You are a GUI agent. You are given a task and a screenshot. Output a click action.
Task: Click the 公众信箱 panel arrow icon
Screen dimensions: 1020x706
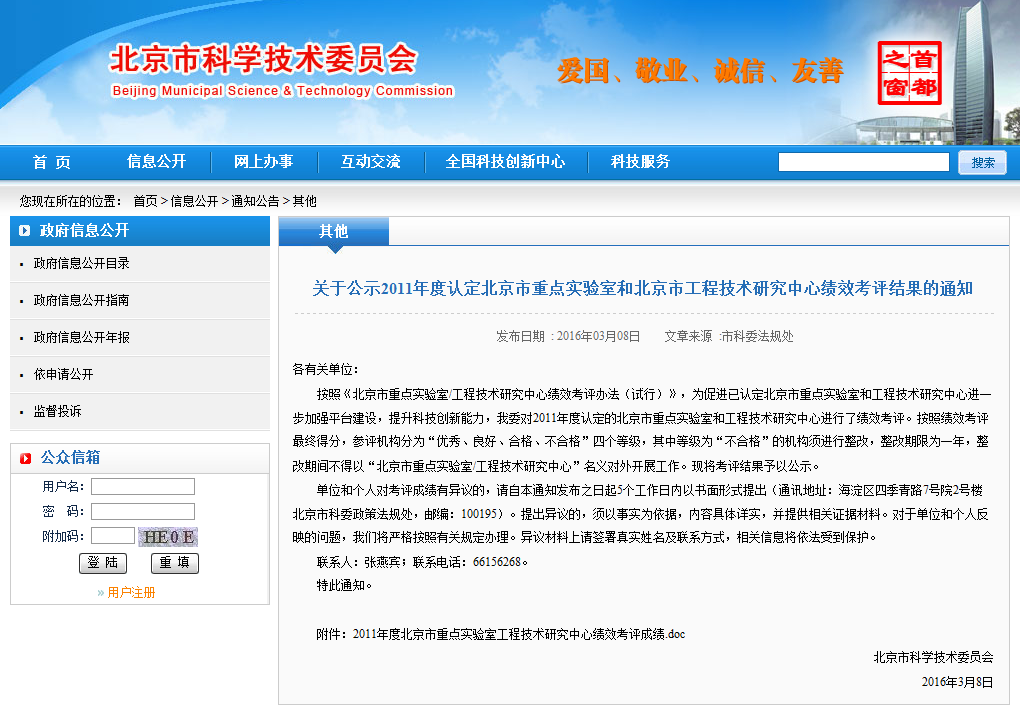(25, 458)
